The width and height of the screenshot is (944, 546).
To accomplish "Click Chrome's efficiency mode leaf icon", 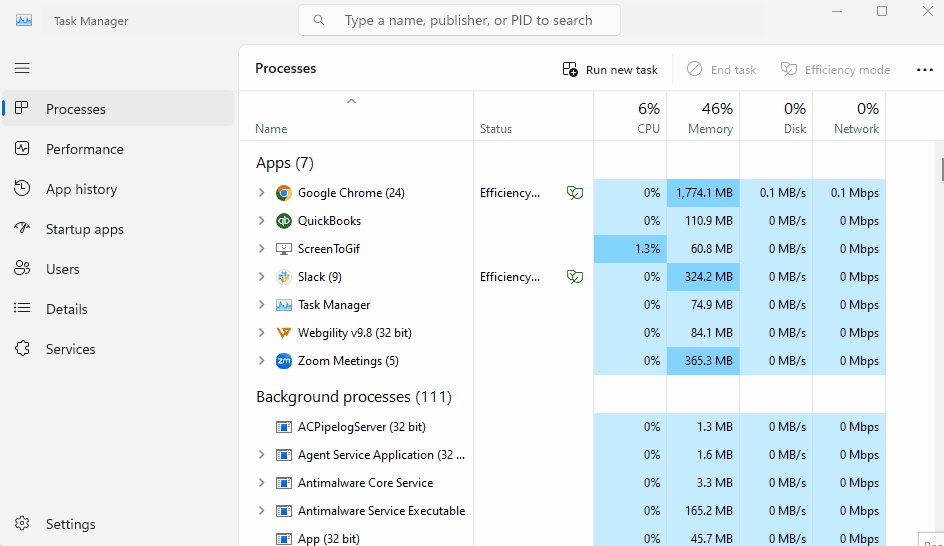I will pyautogui.click(x=575, y=193).
